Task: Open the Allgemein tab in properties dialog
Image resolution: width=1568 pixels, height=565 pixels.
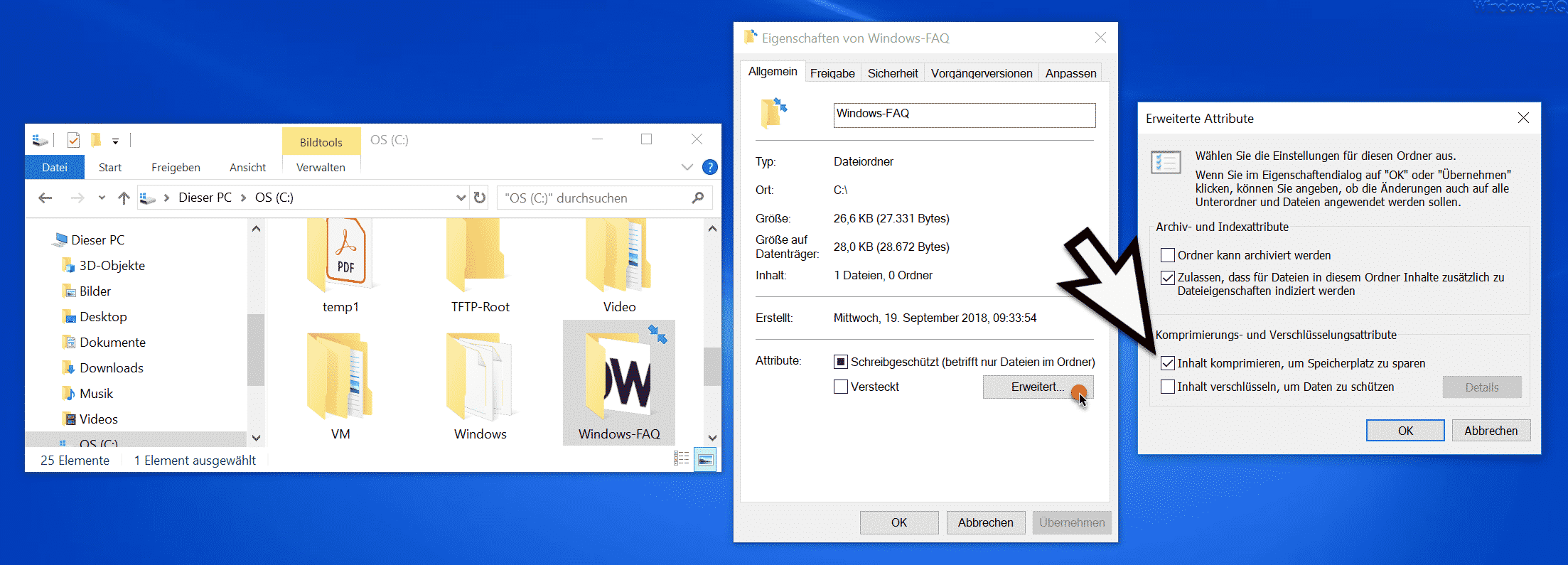Action: point(773,72)
